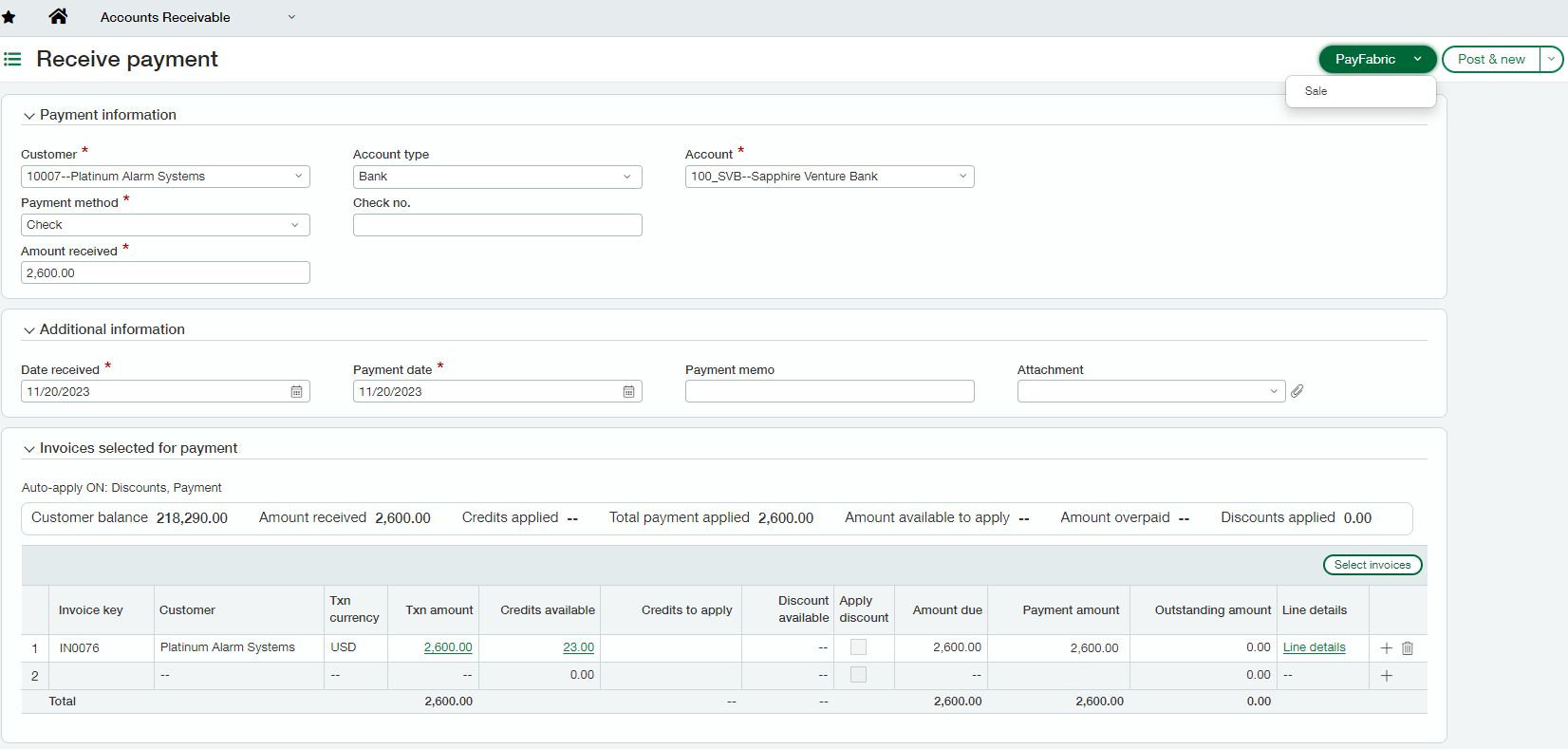1568x749 pixels.
Task: Click the 23.00 credits available link
Action: [578, 647]
